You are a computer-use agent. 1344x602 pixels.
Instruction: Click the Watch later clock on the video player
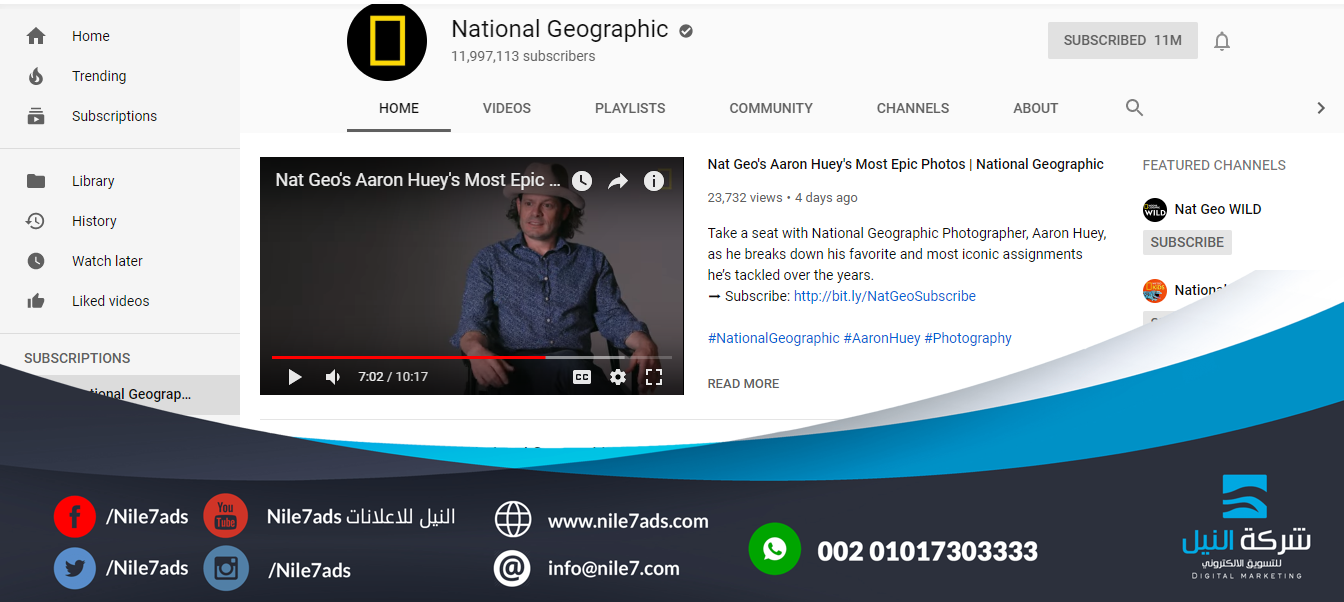(582, 181)
